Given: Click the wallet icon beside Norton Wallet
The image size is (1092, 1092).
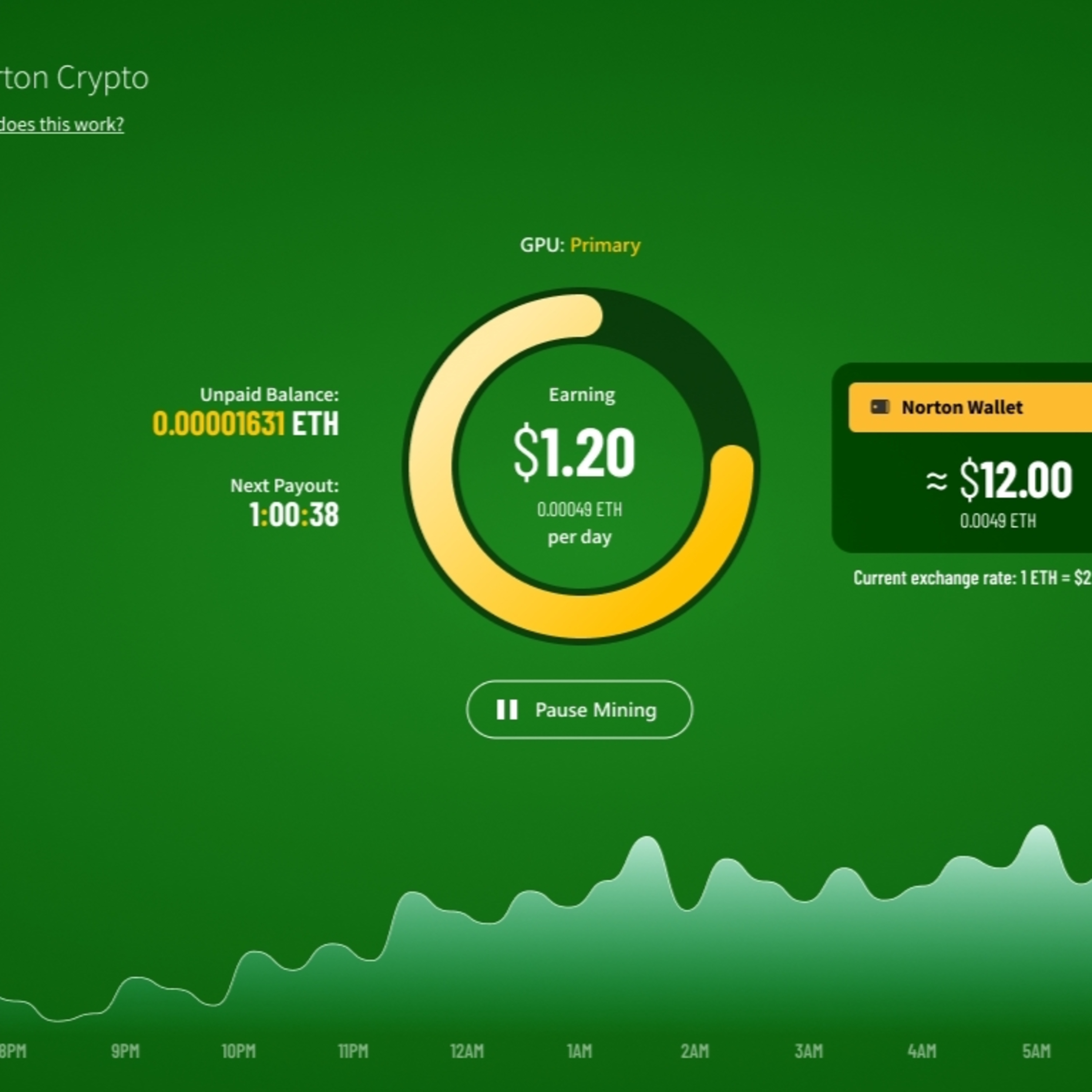Looking at the screenshot, I should pos(879,406).
